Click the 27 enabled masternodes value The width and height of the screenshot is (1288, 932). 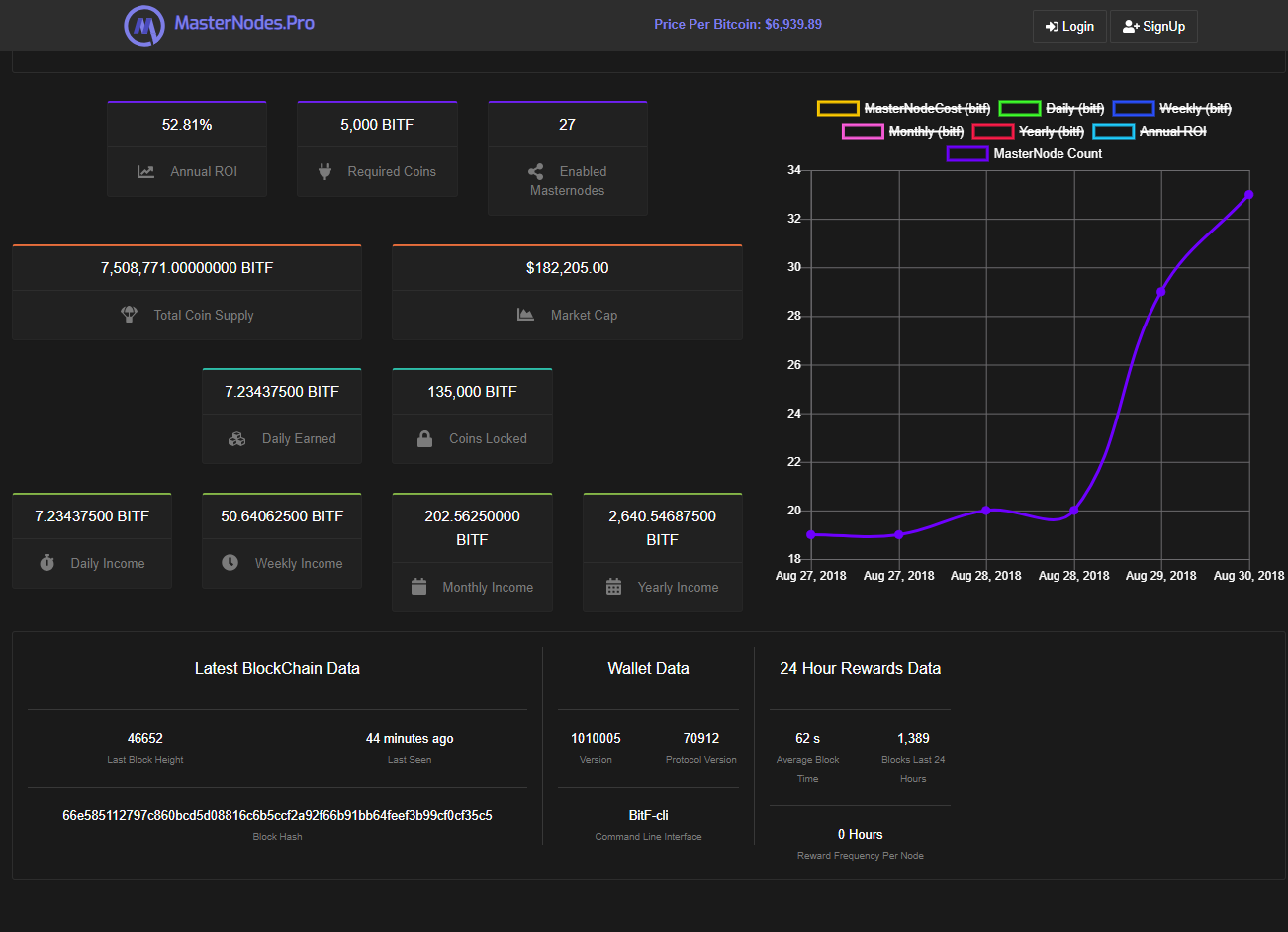coord(567,125)
